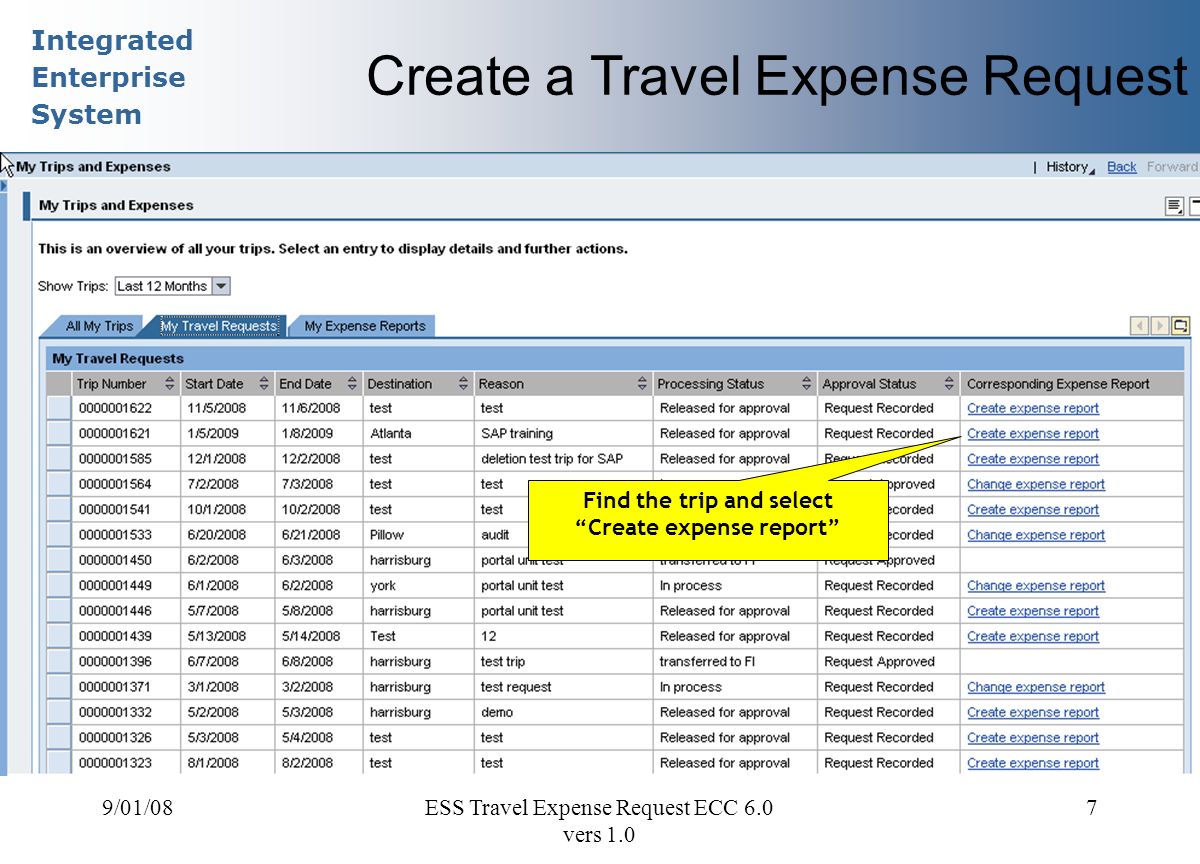Viewport: 1200px width, 864px height.
Task: Select row selector for trip 0000001396
Action: coord(59,662)
